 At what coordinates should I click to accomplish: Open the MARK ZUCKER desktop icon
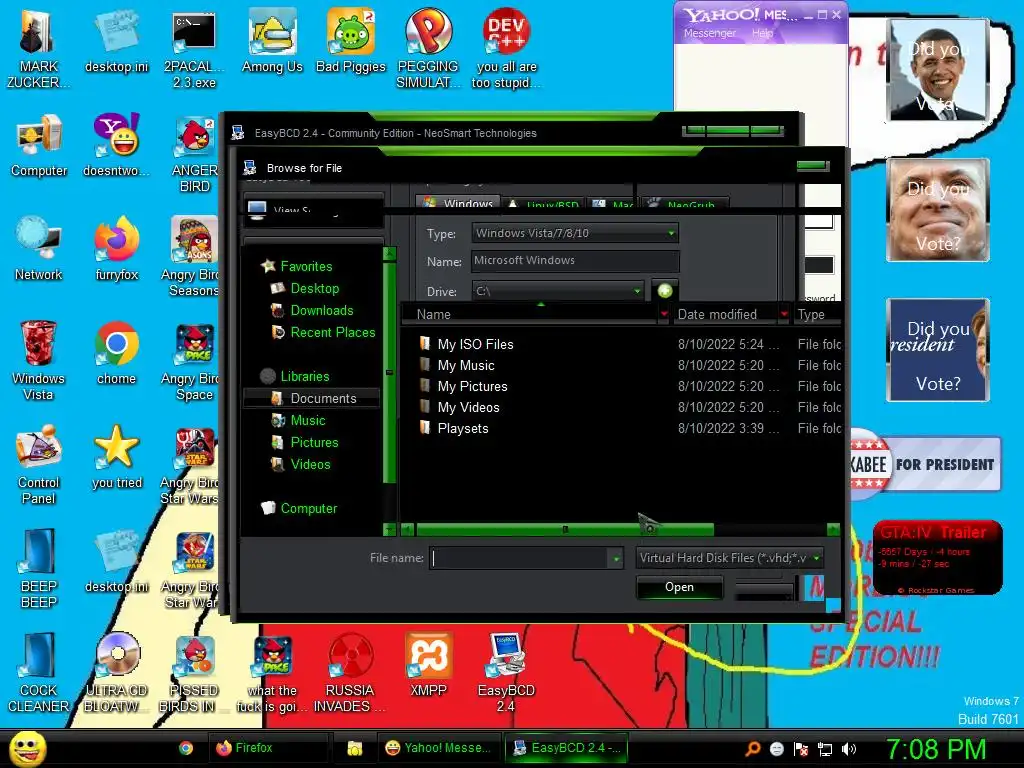click(38, 48)
